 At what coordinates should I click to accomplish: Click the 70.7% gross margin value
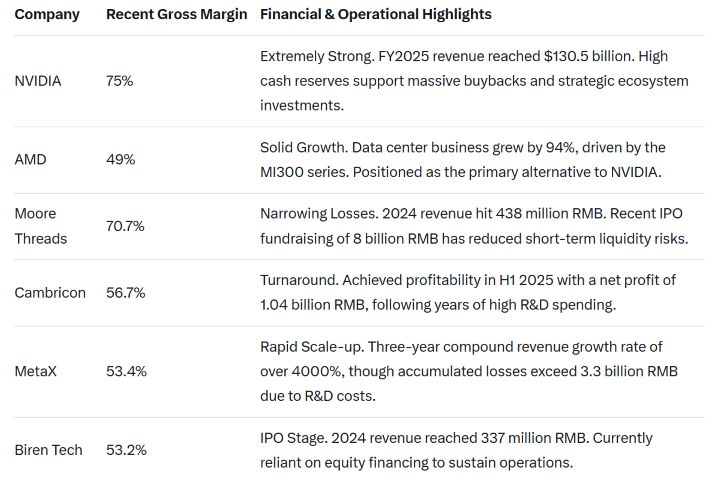[x=125, y=226]
